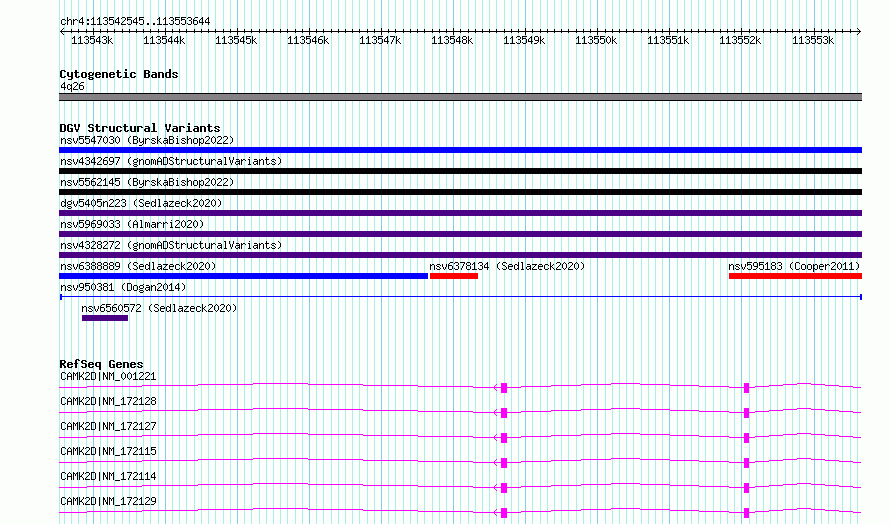The width and height of the screenshot is (890, 524).
Task: Click the short purple nsv6560572 bar
Action: pyautogui.click(x=104, y=318)
